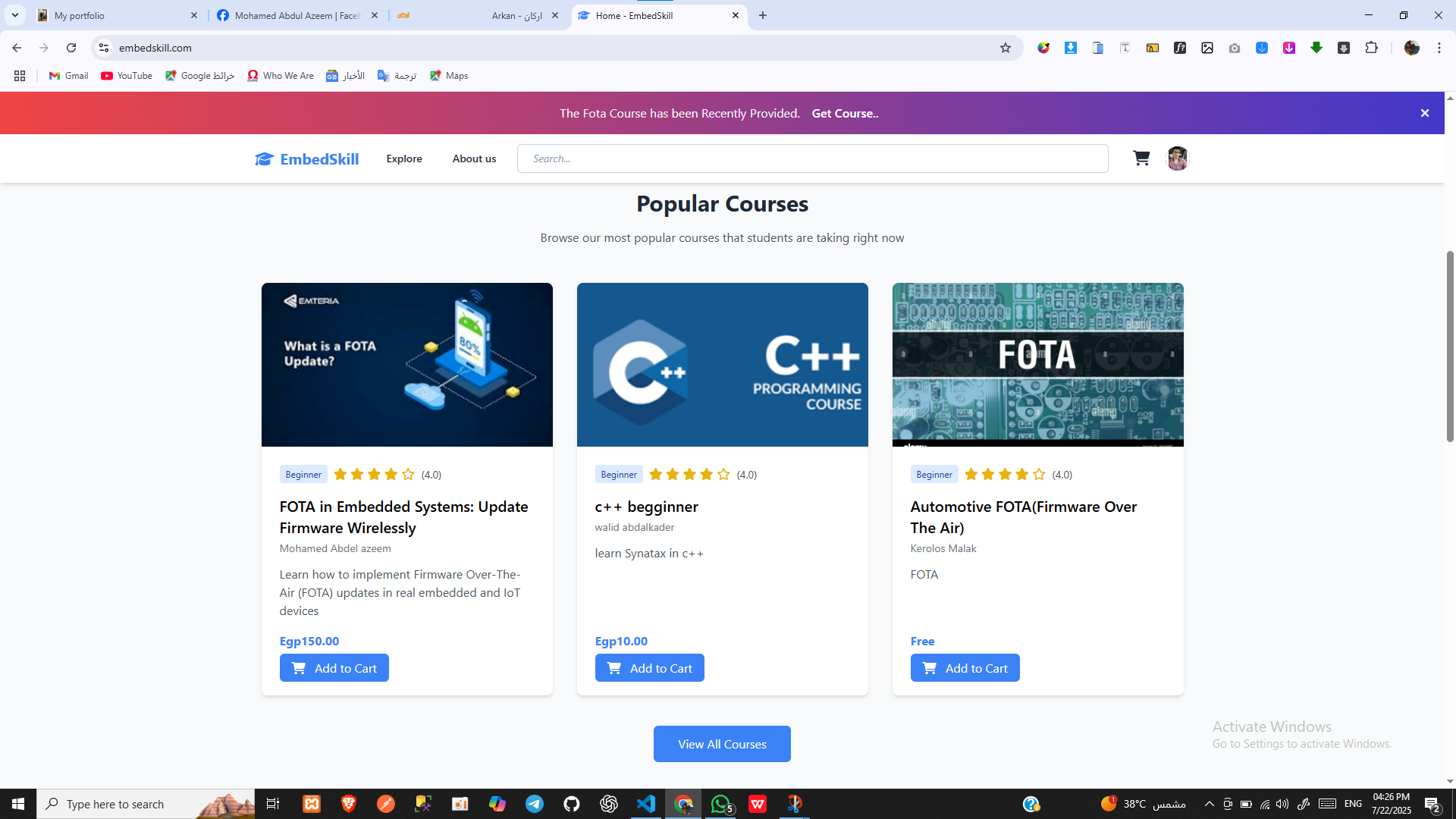Open the FOTA circuit board thumbnail
This screenshot has width=1456, height=819.
point(1038,365)
